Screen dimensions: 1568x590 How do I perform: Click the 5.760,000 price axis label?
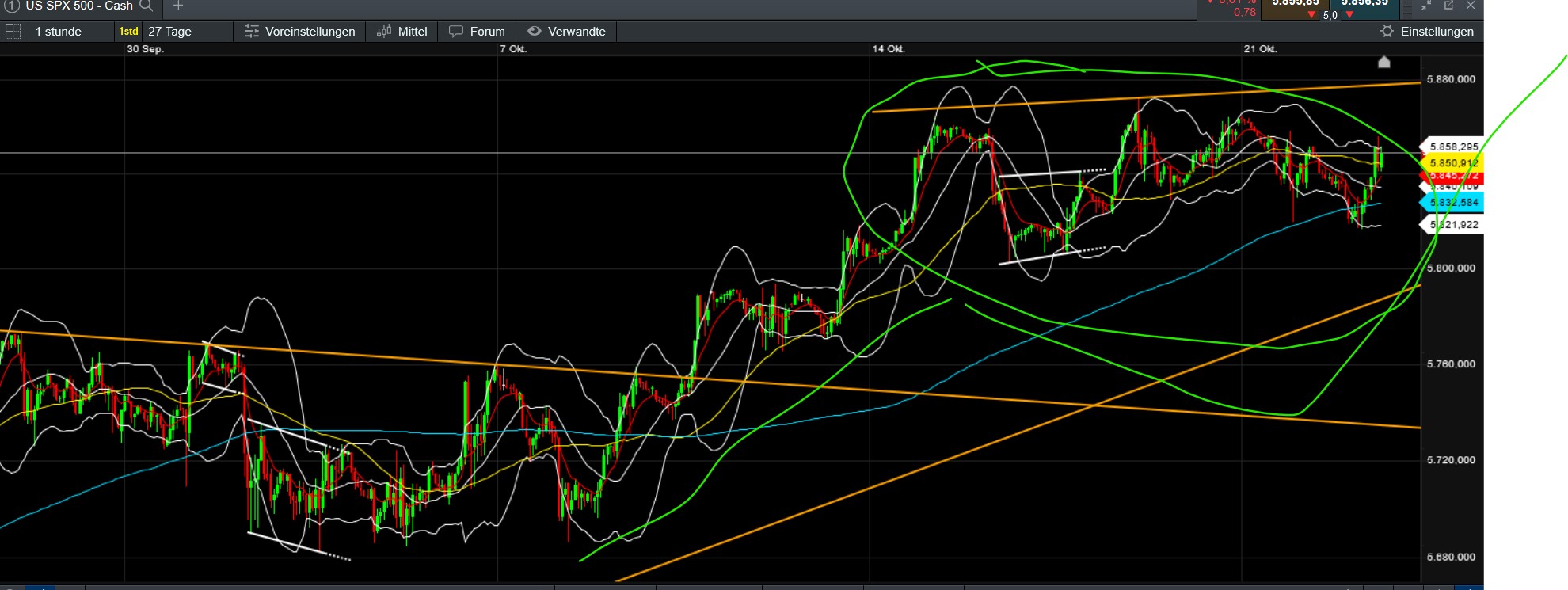pyautogui.click(x=1451, y=364)
